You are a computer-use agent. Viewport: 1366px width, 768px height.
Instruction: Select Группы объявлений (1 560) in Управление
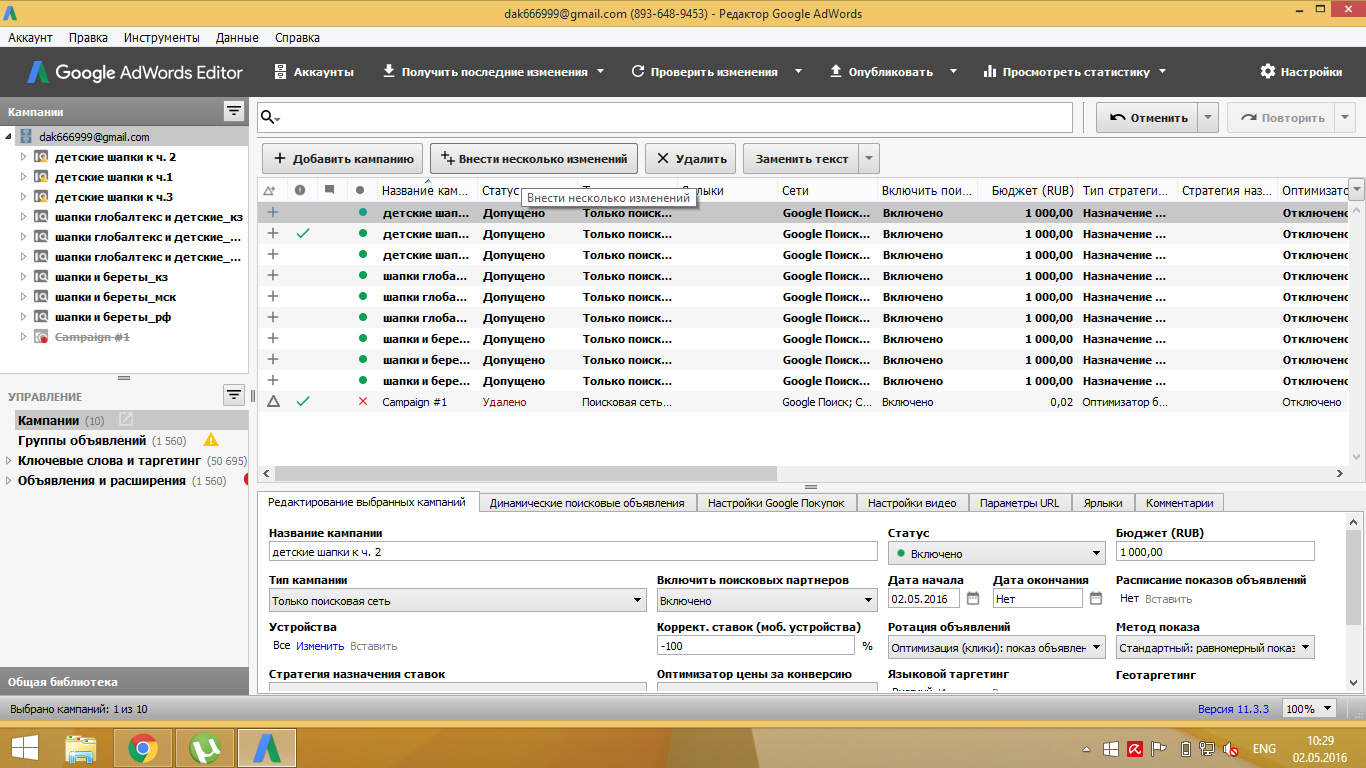(101, 441)
